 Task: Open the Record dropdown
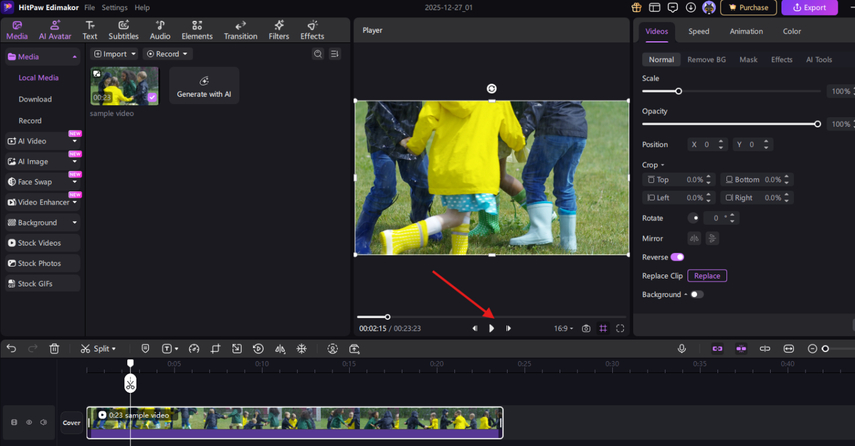tap(168, 54)
